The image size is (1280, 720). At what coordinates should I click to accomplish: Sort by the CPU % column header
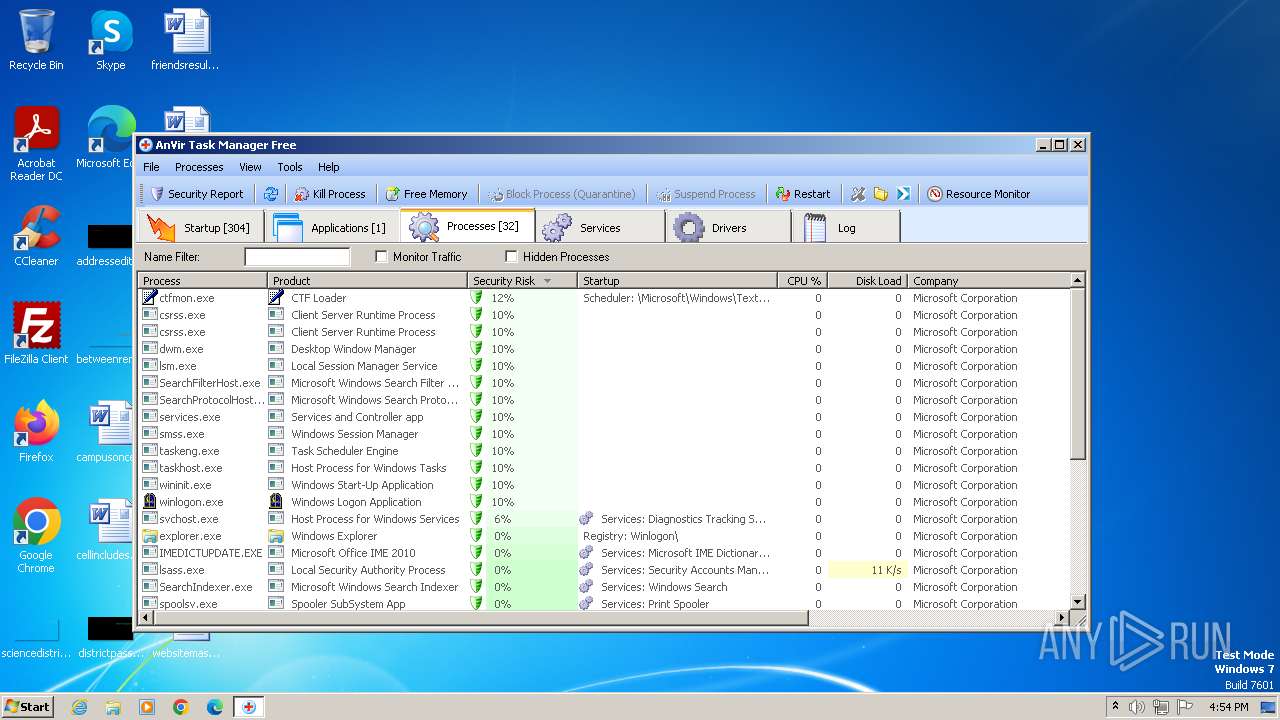pyautogui.click(x=803, y=281)
